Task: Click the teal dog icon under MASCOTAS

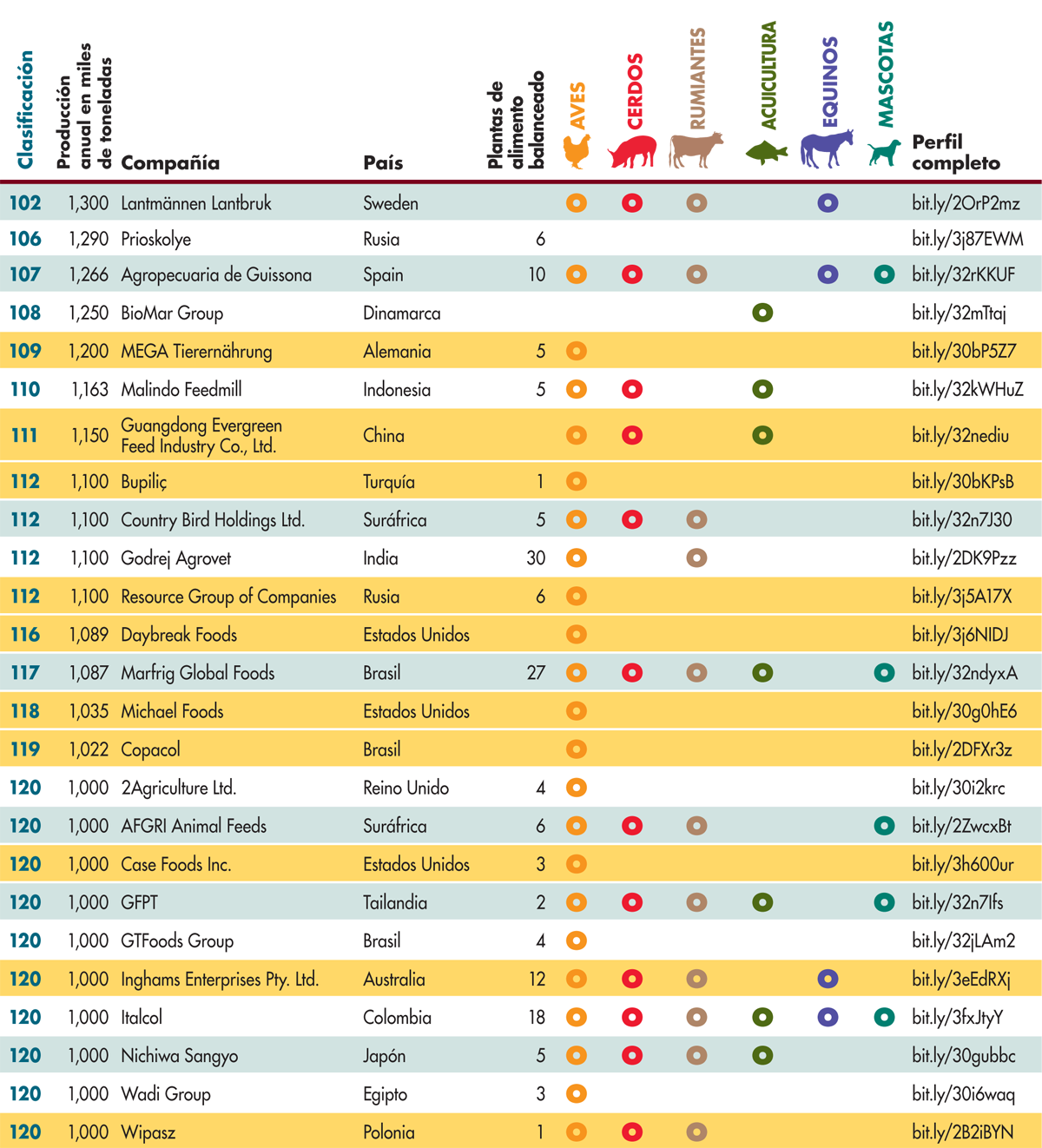Action: pyautogui.click(x=884, y=154)
